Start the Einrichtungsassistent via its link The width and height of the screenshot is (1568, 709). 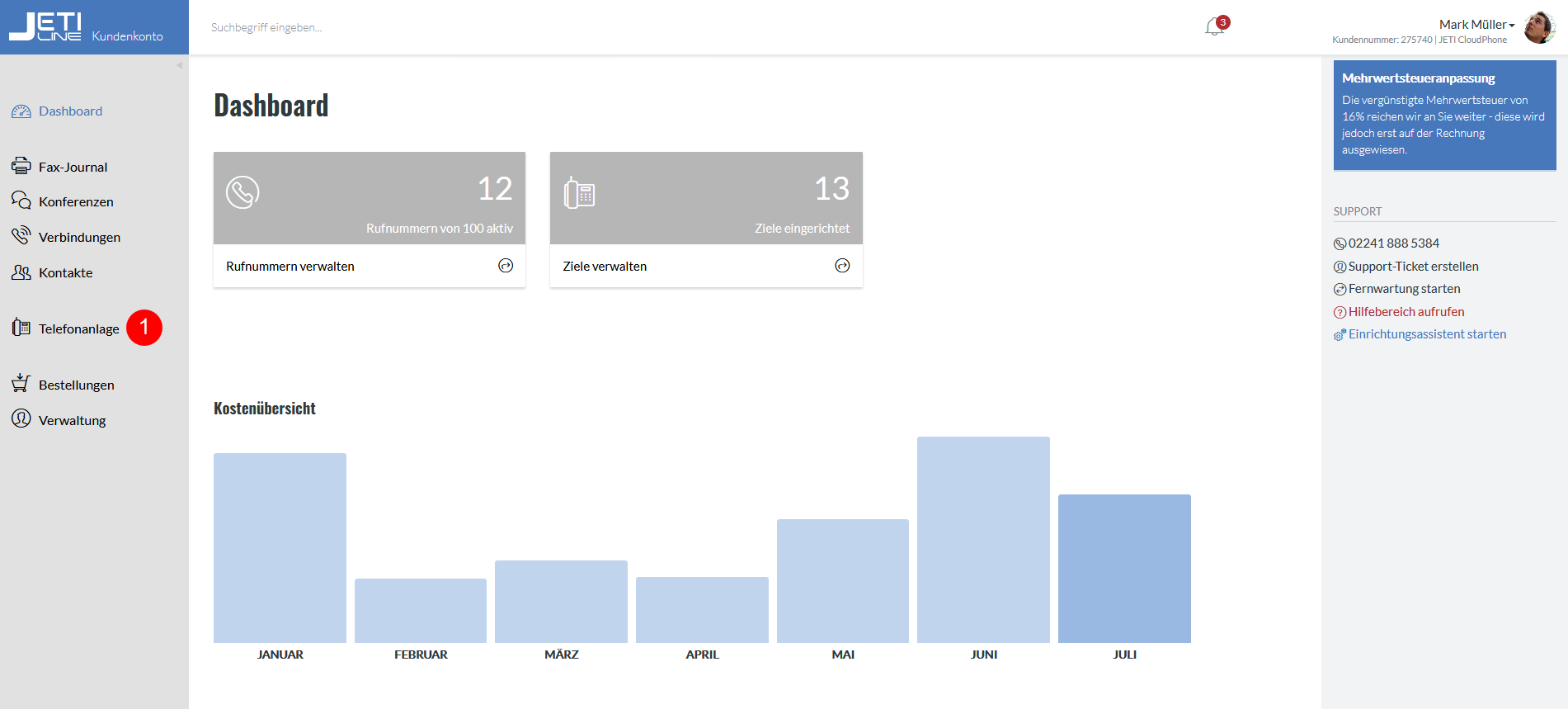1427,334
